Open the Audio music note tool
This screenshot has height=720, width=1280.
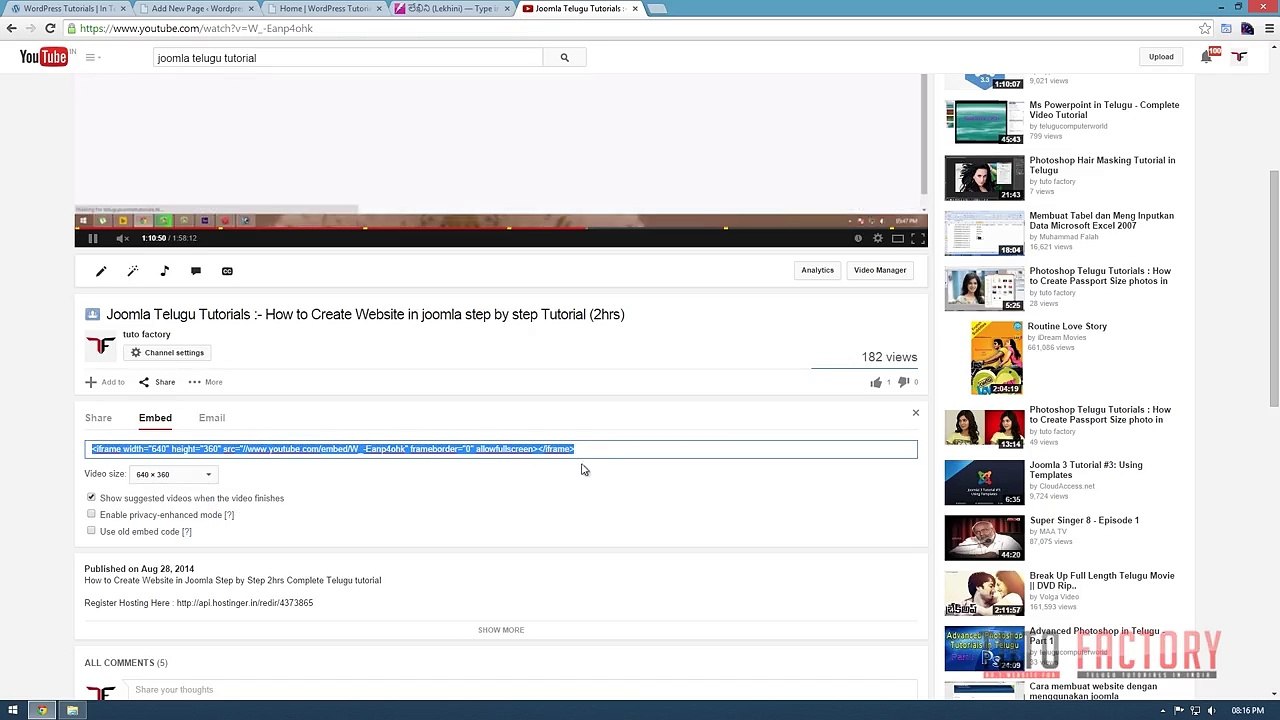[164, 271]
